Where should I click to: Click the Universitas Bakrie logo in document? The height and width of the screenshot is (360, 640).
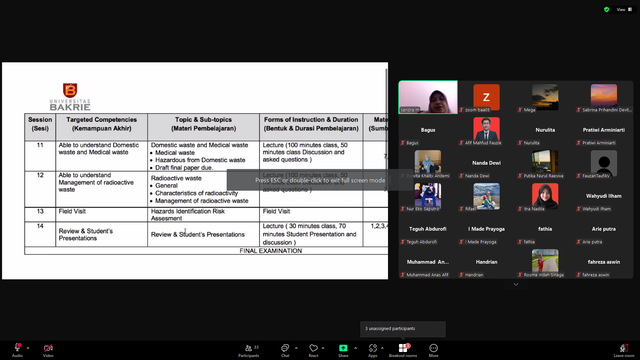70,96
